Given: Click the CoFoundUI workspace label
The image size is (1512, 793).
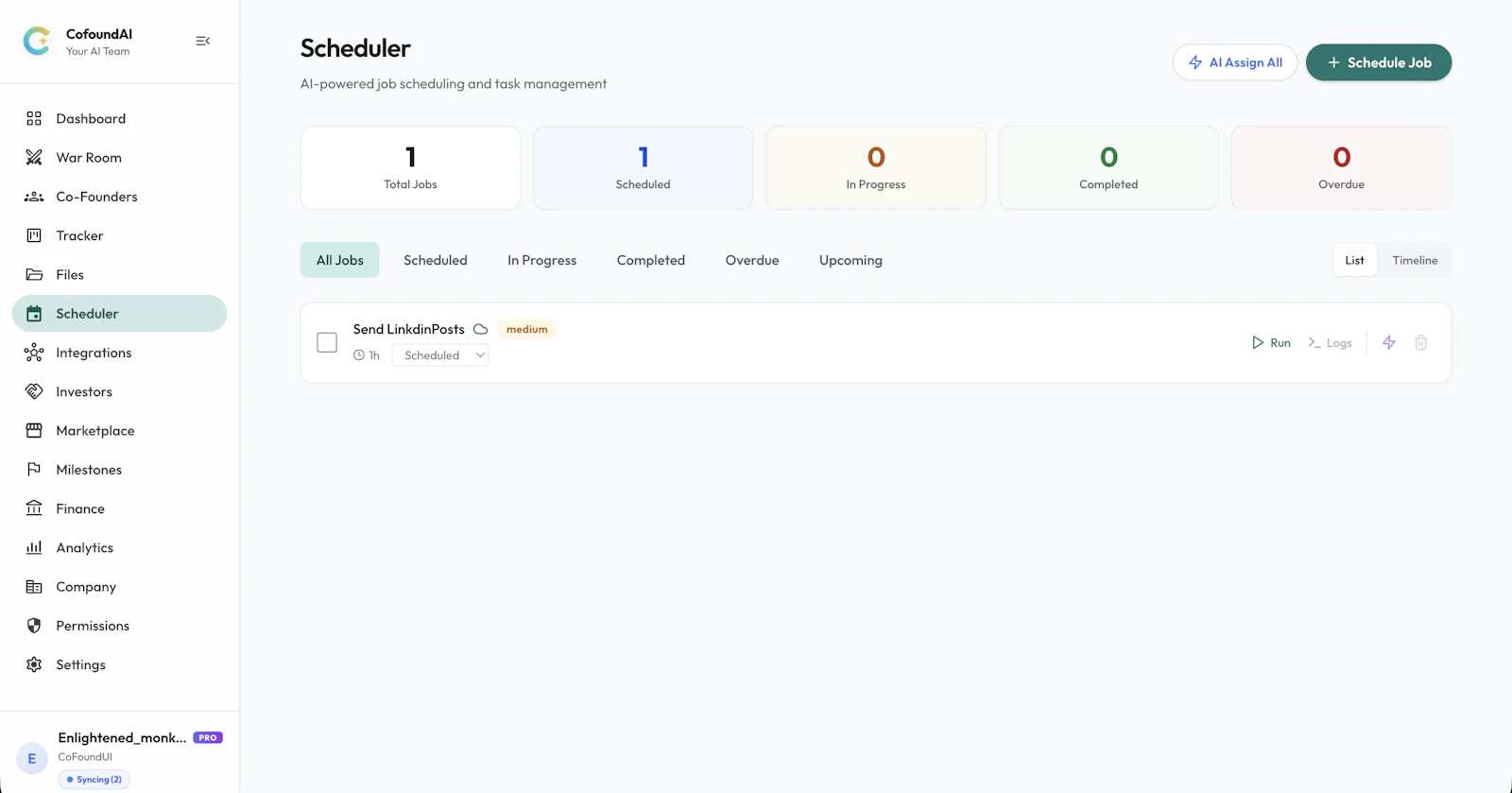Looking at the screenshot, I should point(85,757).
